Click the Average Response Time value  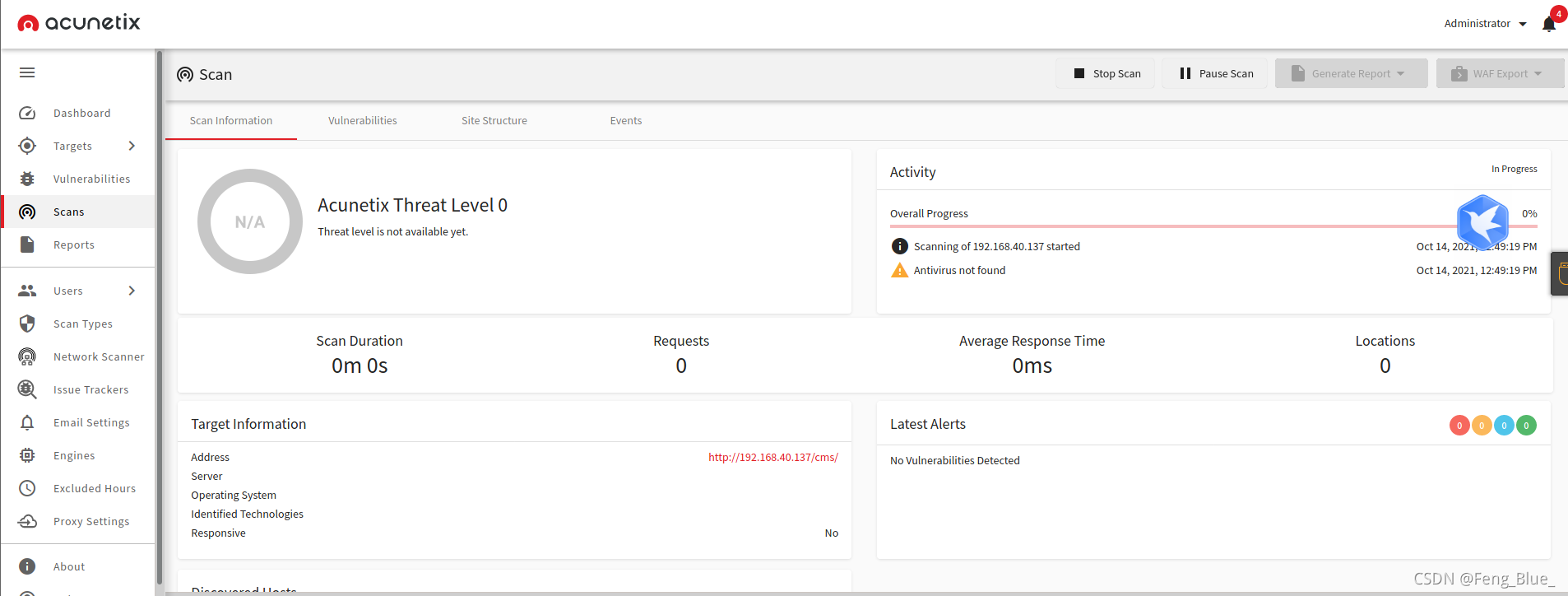[x=1032, y=366]
